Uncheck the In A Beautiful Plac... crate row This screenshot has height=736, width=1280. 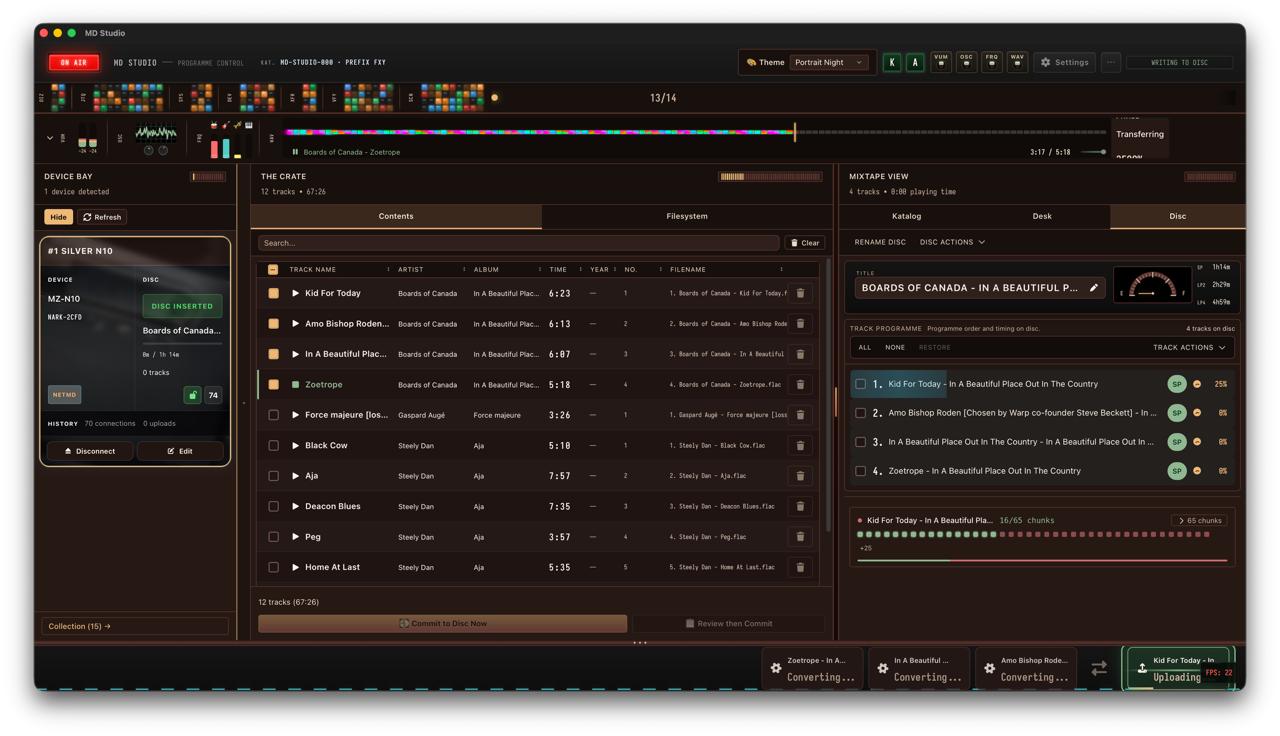click(x=273, y=354)
